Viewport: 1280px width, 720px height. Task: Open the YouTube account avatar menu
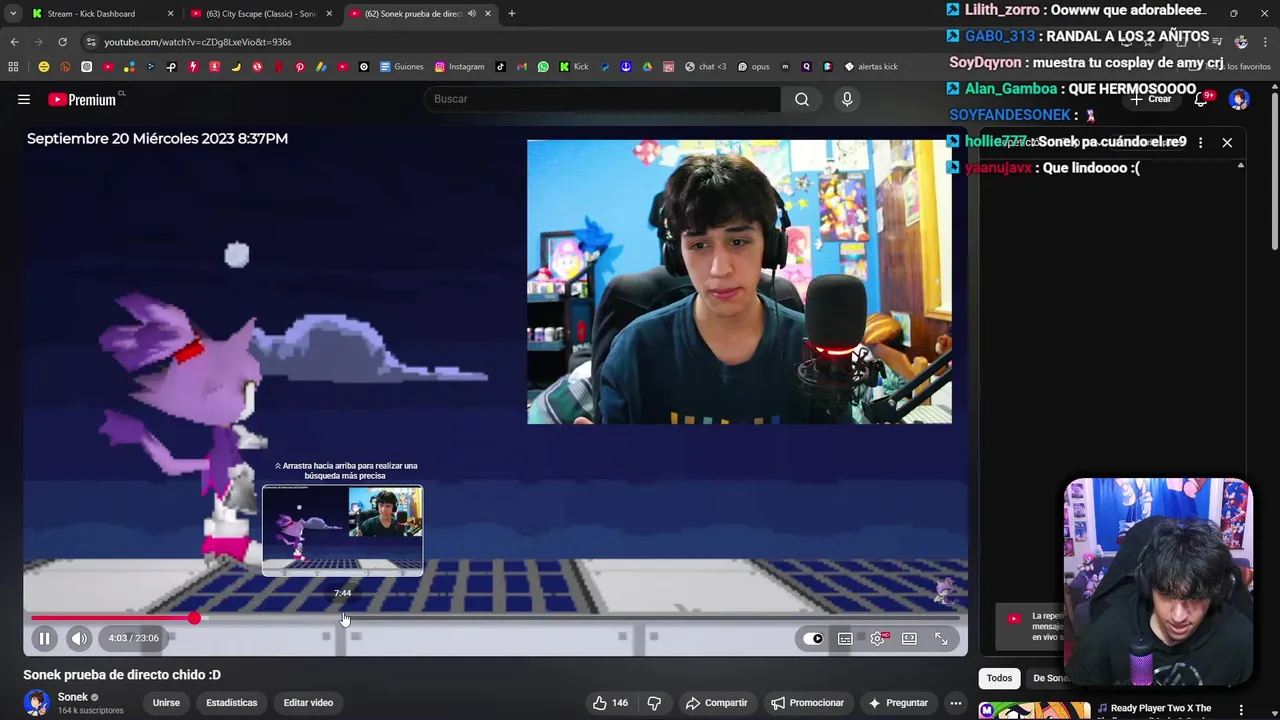[x=1239, y=99]
